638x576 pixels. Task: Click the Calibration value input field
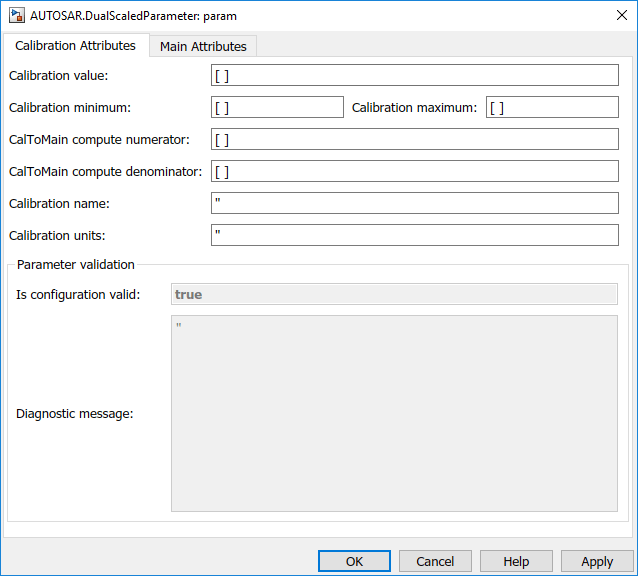point(415,75)
